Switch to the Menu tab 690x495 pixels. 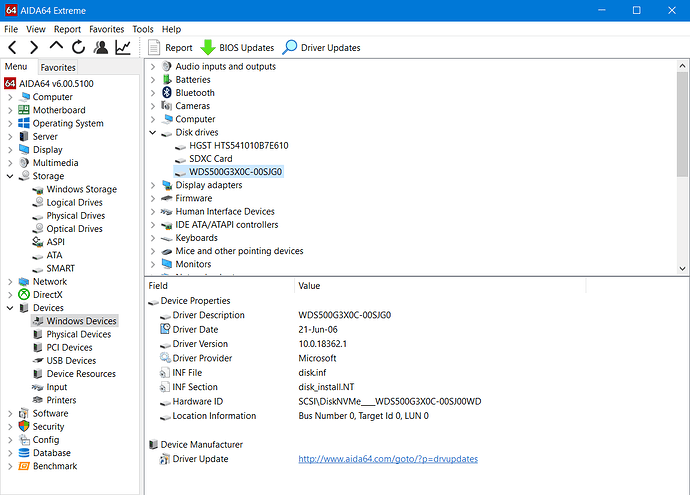coord(16,66)
